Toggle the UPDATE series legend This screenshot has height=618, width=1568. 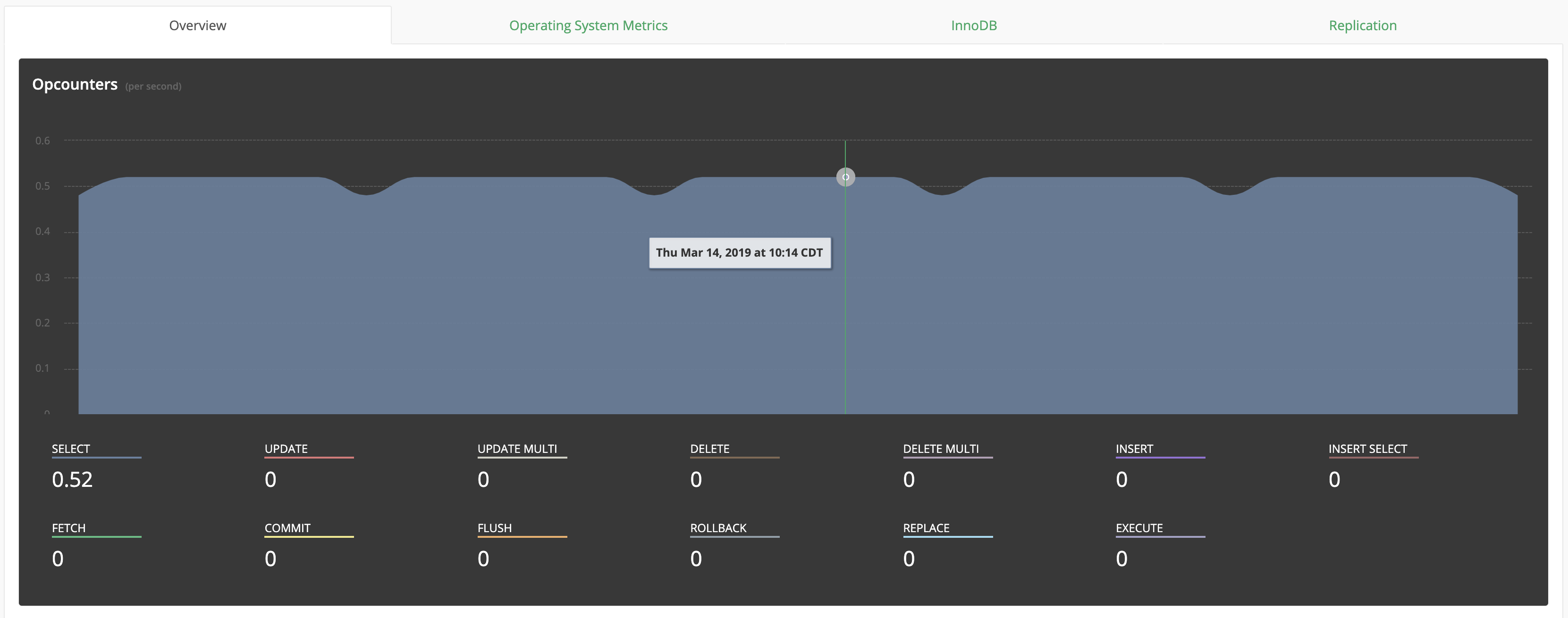(x=286, y=449)
